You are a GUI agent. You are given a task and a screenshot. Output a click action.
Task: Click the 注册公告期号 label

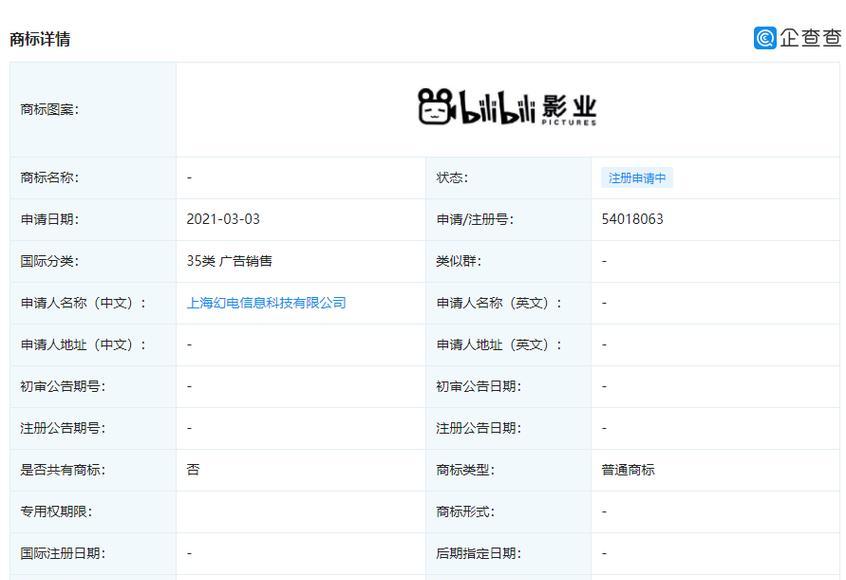pyautogui.click(x=63, y=428)
